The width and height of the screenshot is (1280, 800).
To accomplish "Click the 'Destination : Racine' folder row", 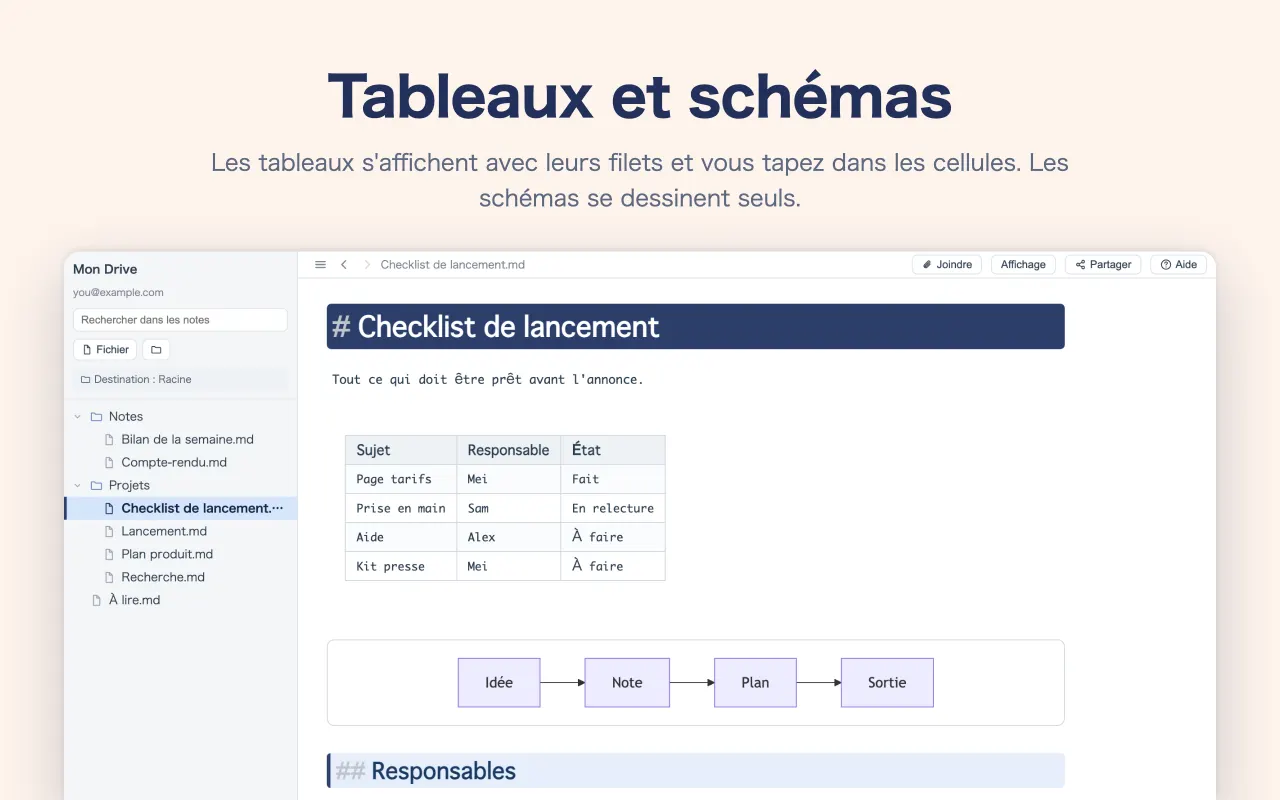I will pyautogui.click(x=180, y=379).
